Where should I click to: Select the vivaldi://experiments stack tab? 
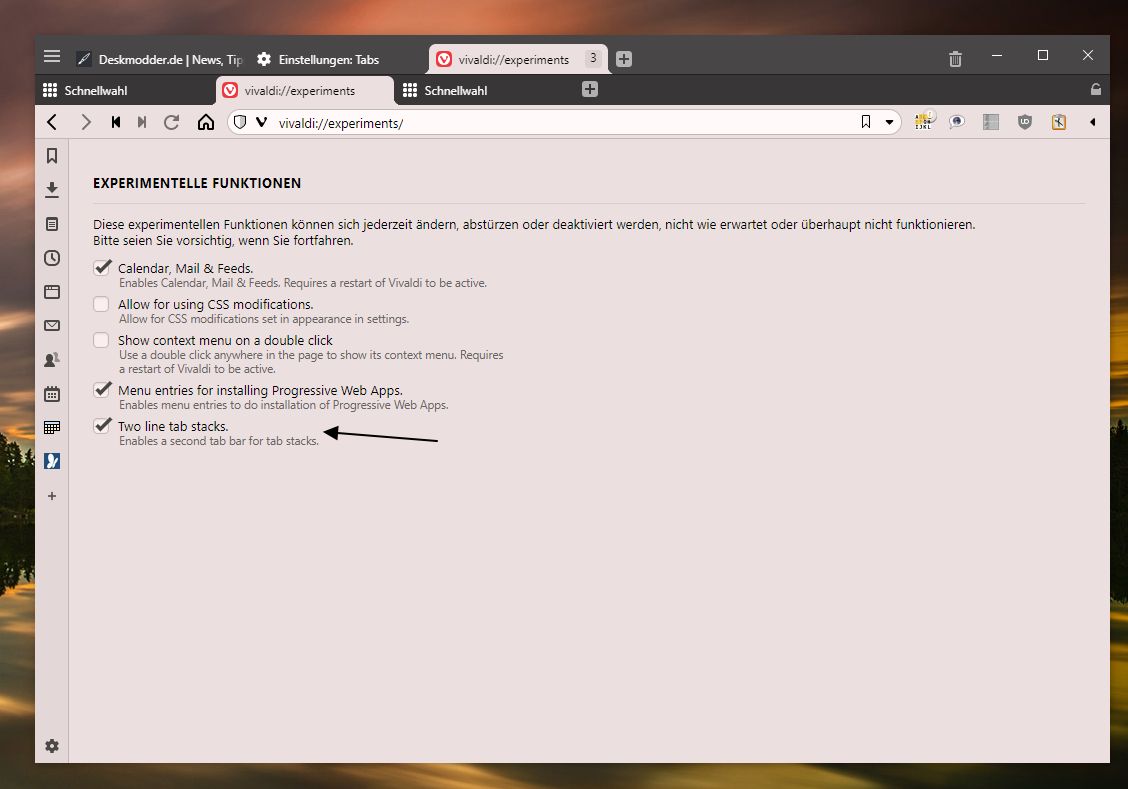coord(518,59)
